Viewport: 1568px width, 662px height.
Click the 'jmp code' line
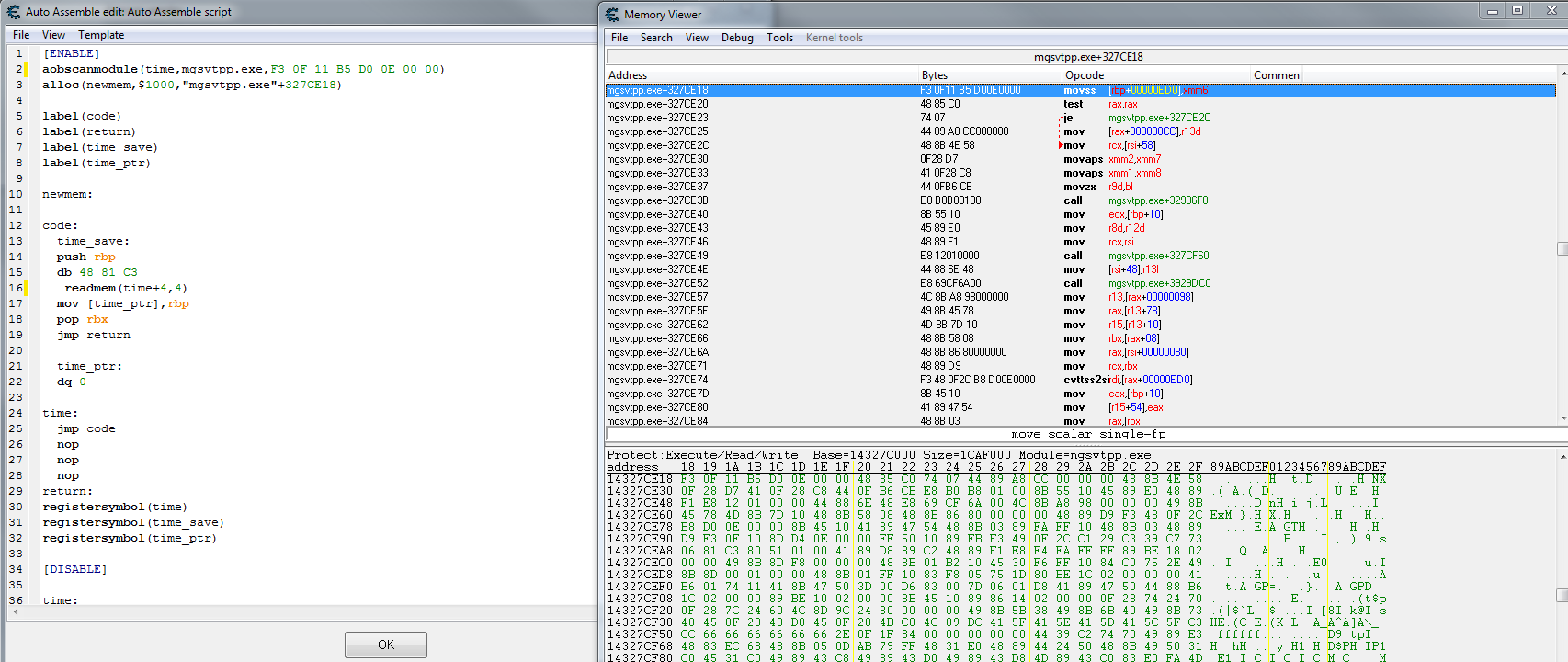(x=86, y=428)
